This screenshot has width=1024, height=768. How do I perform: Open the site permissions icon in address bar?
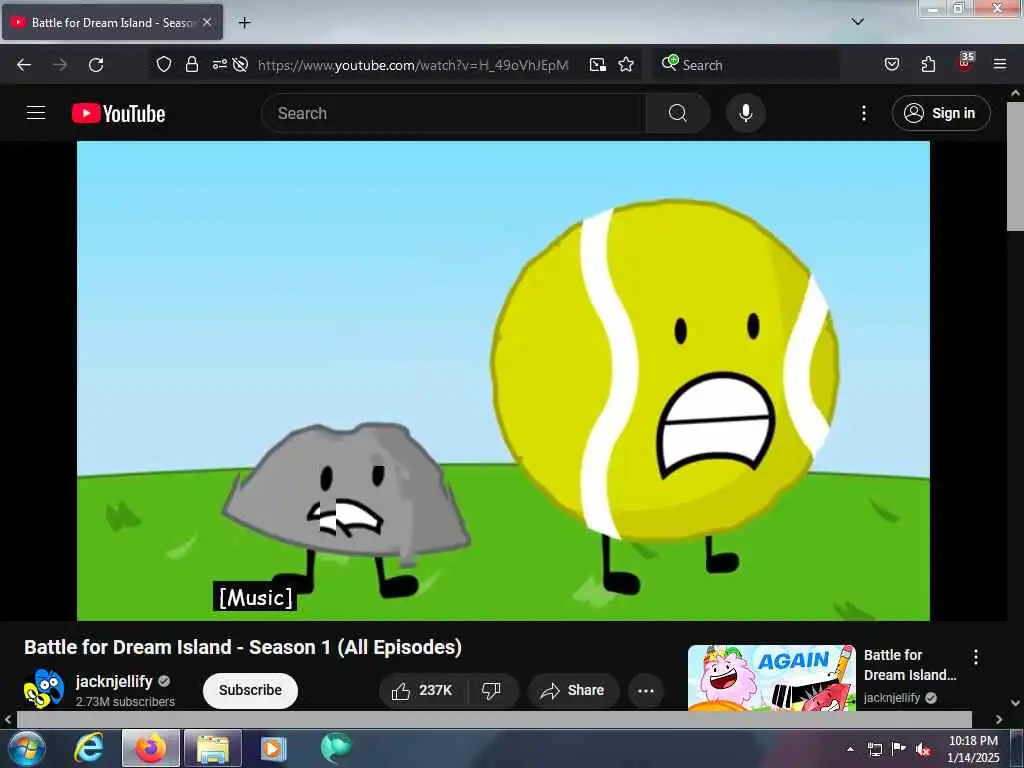coord(219,64)
